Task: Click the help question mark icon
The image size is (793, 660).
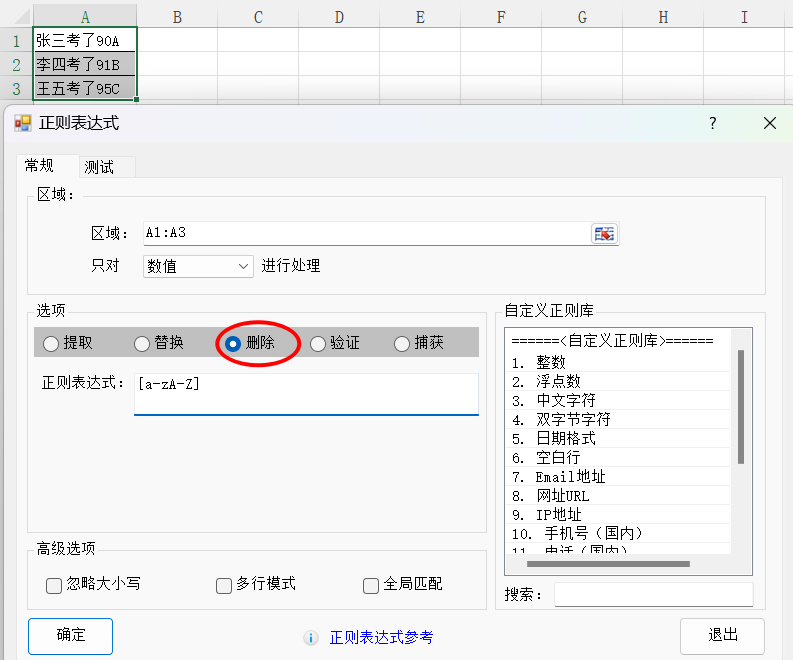Action: pyautogui.click(x=713, y=123)
